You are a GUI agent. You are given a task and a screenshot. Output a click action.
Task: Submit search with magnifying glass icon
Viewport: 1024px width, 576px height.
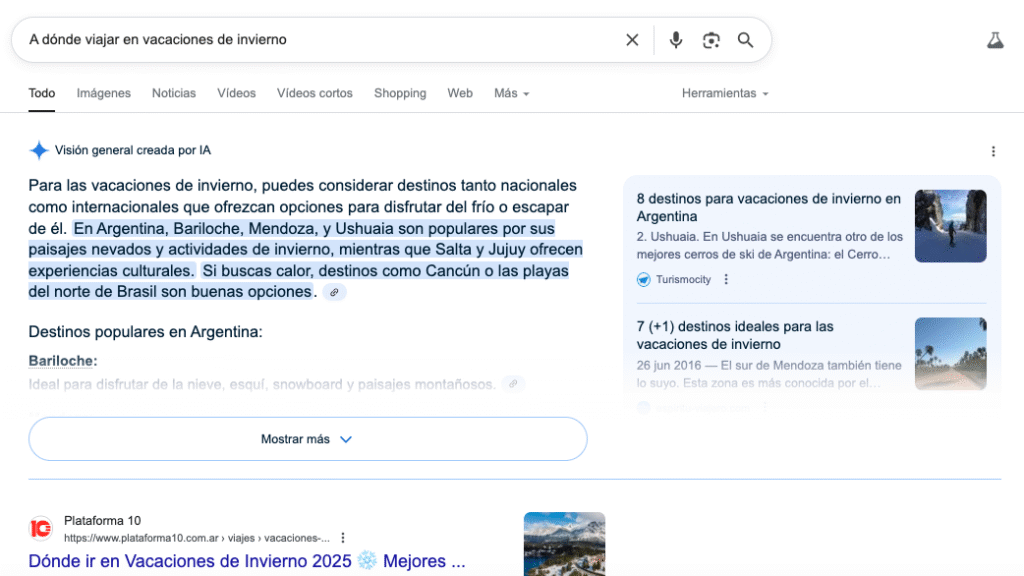click(x=745, y=40)
